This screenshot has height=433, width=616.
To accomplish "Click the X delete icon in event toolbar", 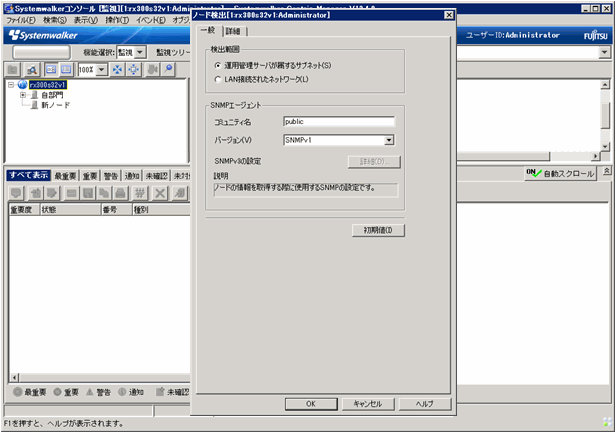I will [x=160, y=193].
